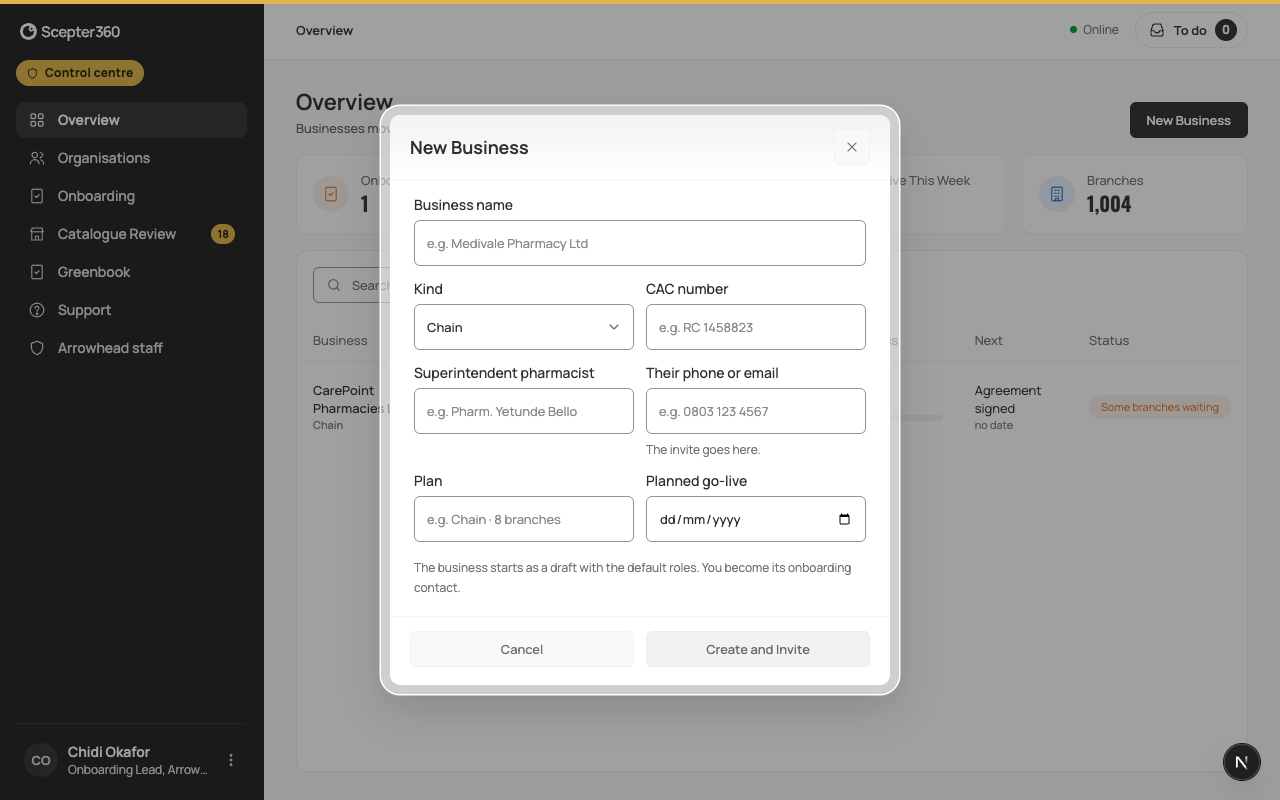Open the To do inbox button
The height and width of the screenshot is (800, 1280).
1191,30
